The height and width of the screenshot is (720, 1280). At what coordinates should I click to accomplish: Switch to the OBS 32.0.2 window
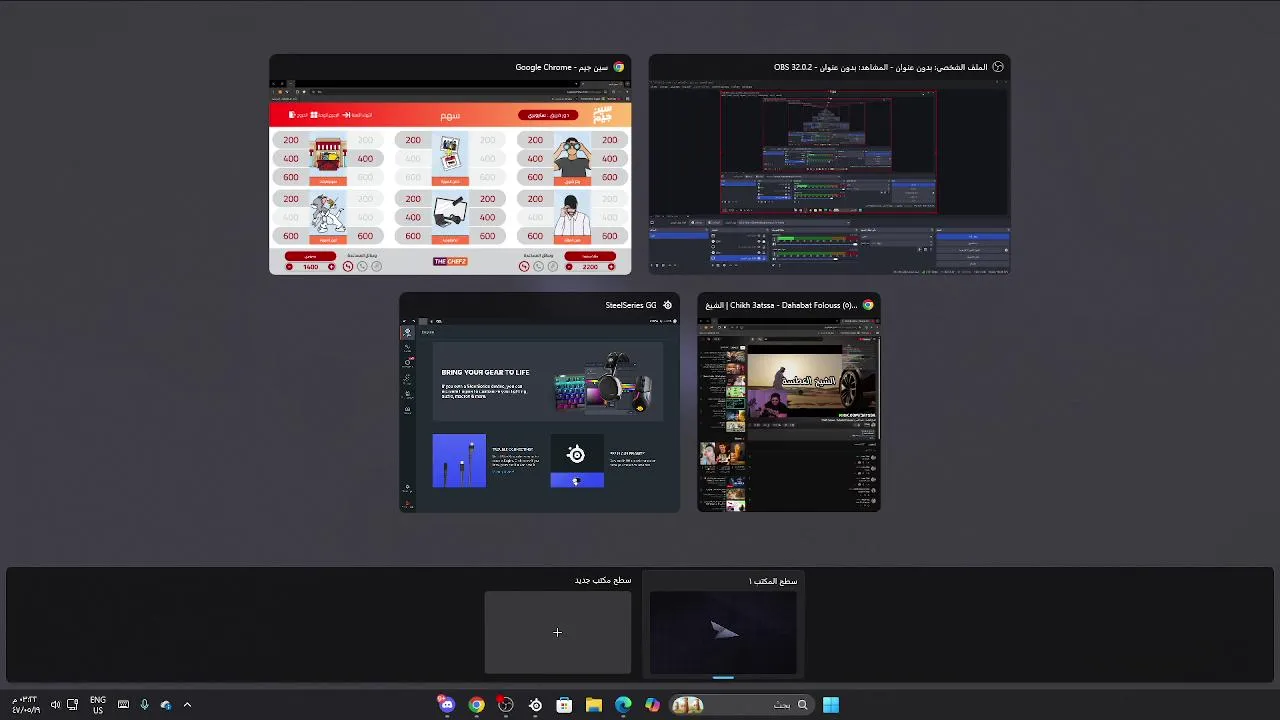click(x=829, y=164)
